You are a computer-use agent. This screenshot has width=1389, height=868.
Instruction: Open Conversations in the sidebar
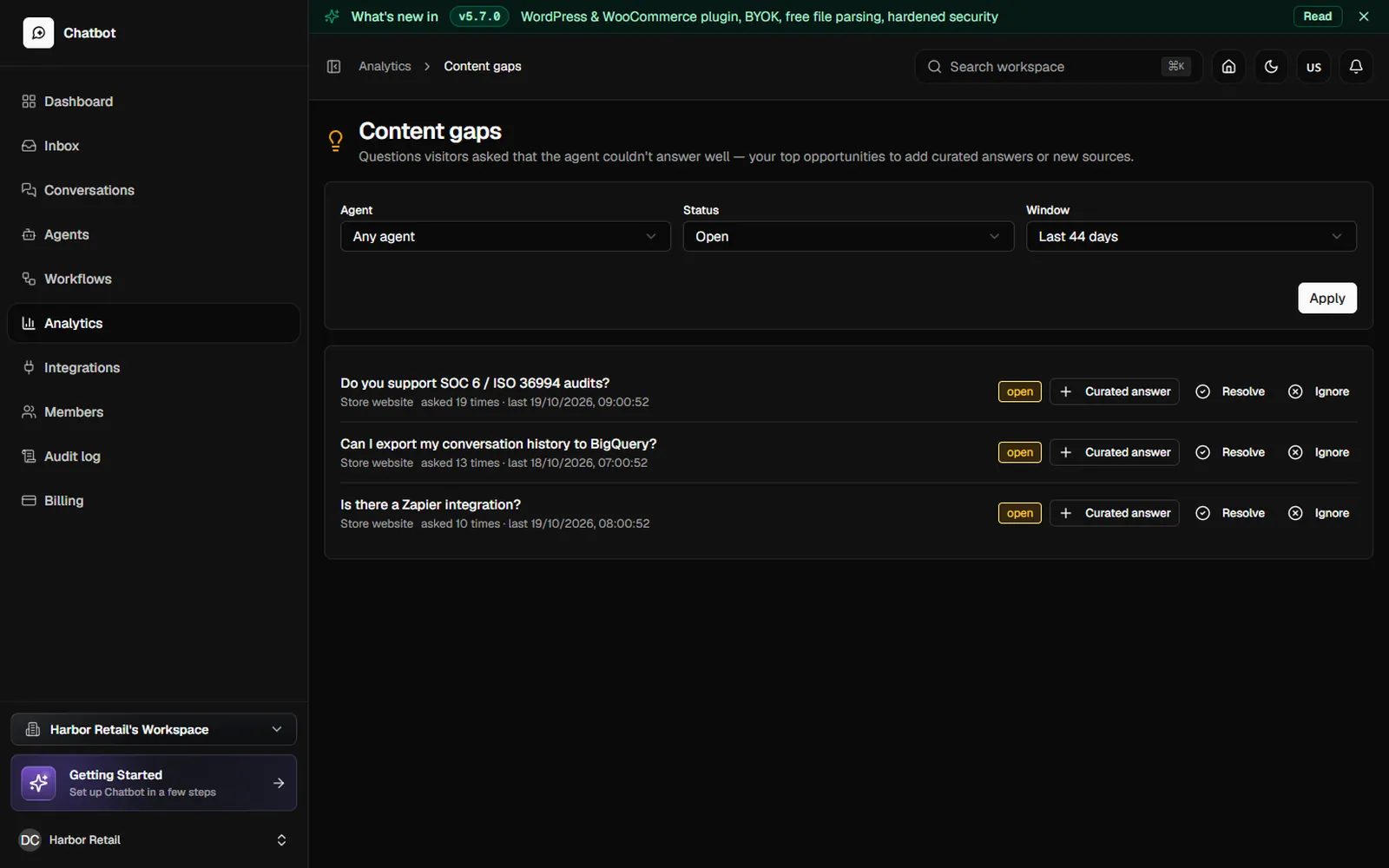click(x=154, y=190)
